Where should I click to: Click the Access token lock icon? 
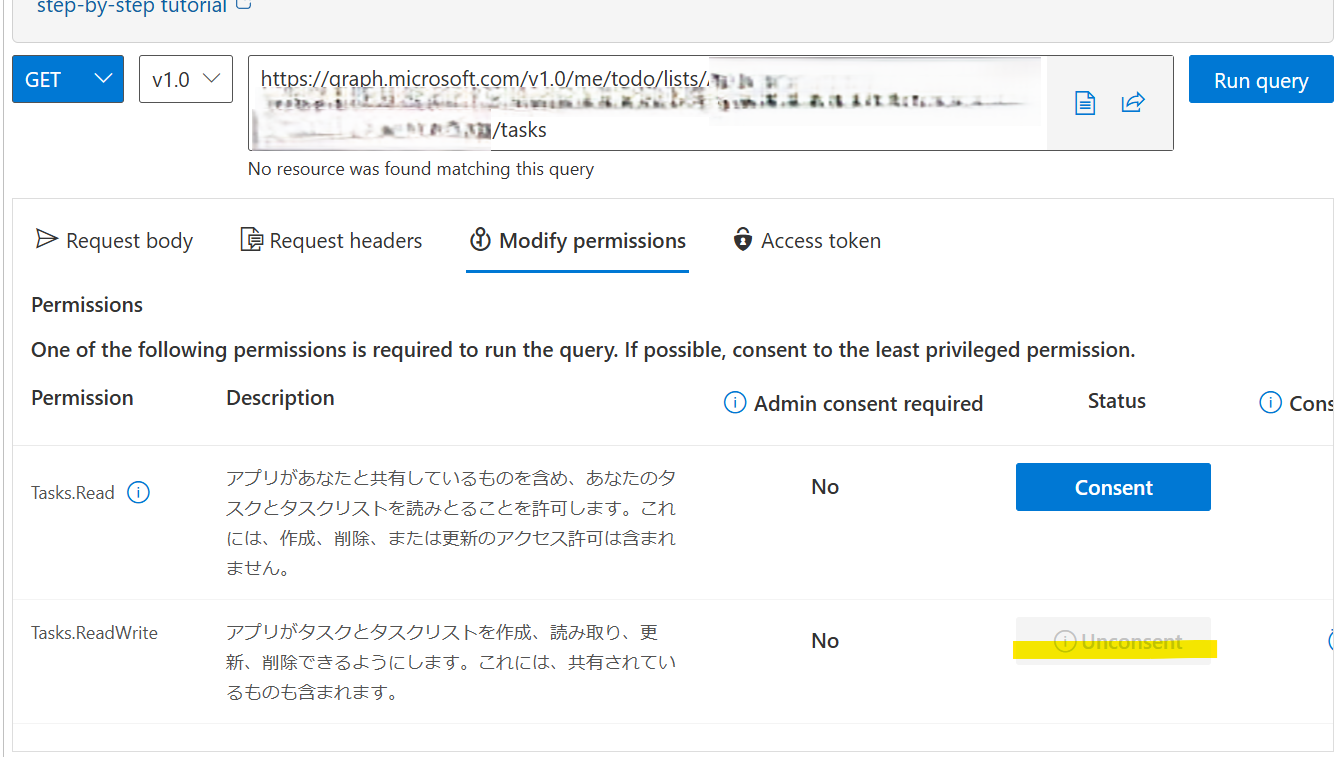pos(741,240)
